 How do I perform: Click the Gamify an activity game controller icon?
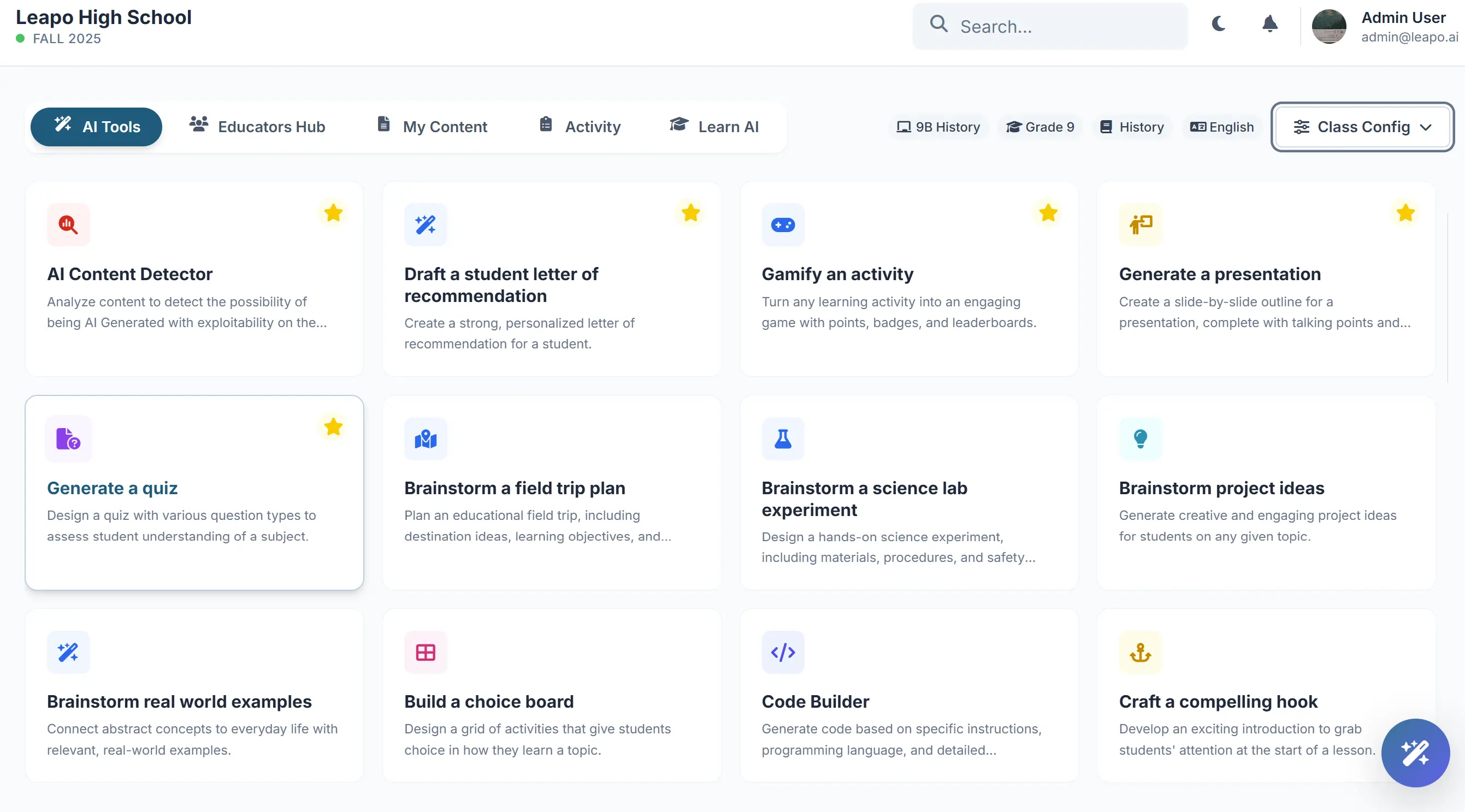783,224
